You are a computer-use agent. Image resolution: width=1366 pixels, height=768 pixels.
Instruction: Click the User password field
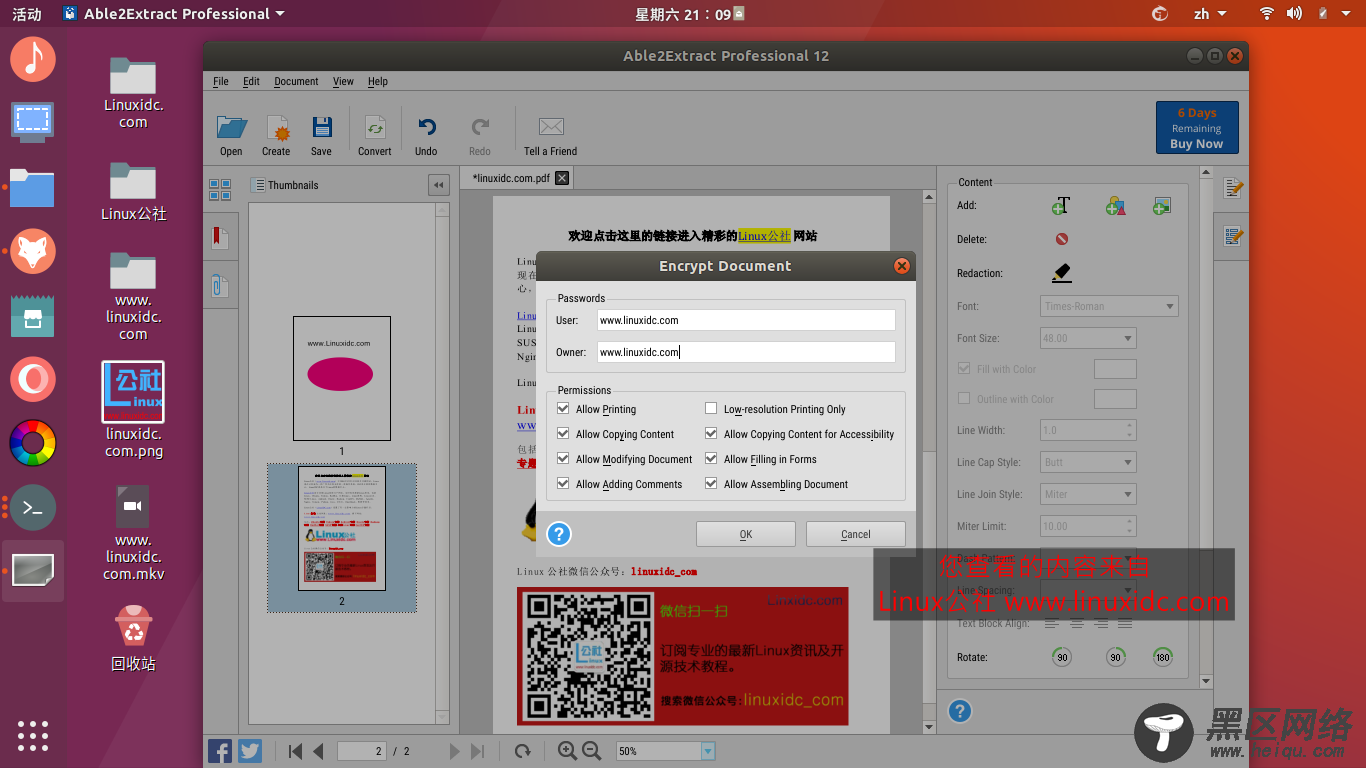pyautogui.click(x=746, y=320)
